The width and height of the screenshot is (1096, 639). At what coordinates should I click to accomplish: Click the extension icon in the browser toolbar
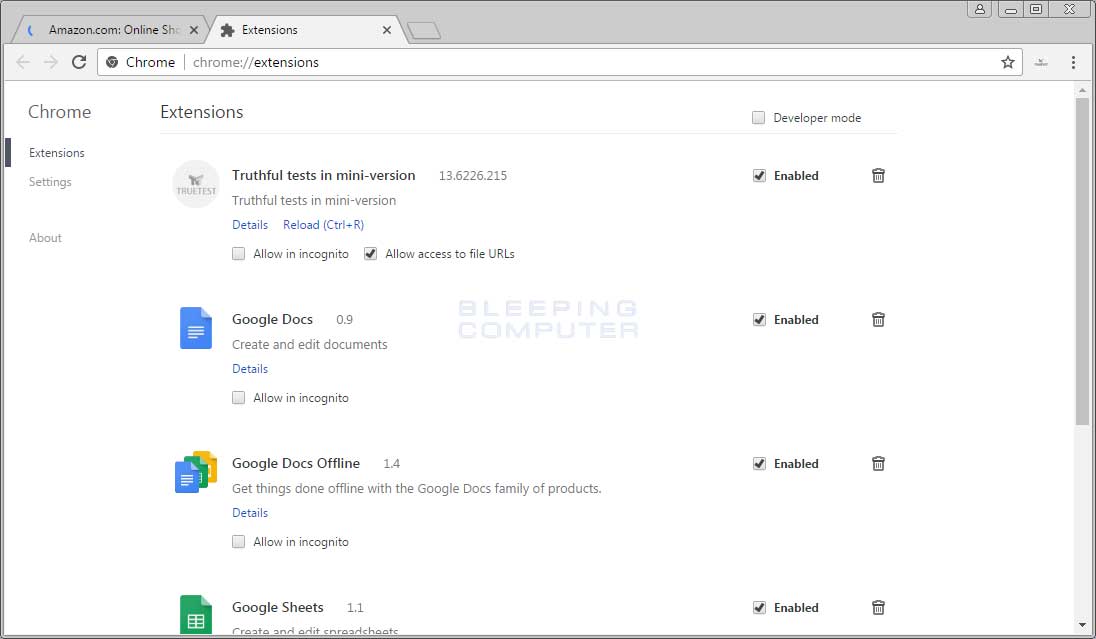tap(1041, 62)
